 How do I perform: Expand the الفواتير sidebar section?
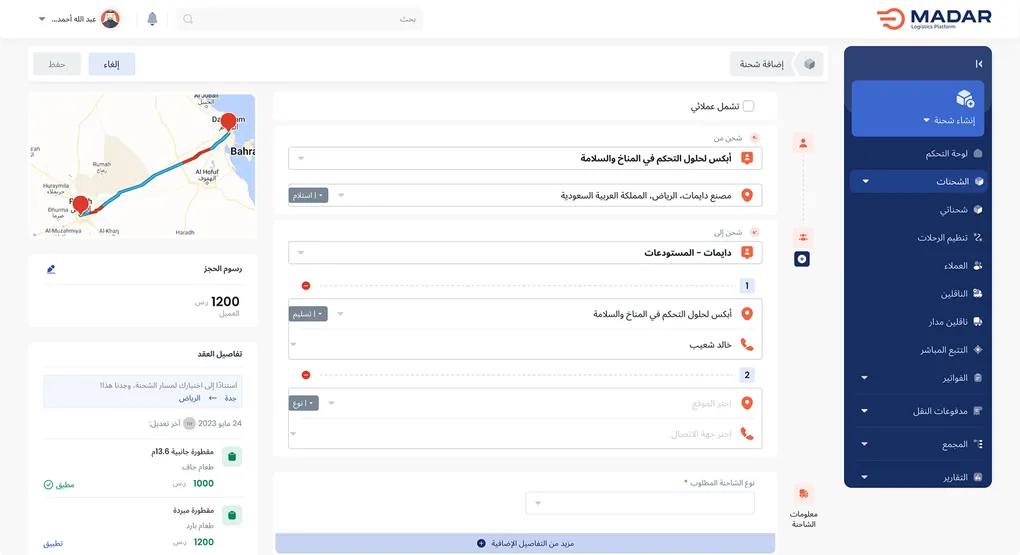click(x=923, y=378)
